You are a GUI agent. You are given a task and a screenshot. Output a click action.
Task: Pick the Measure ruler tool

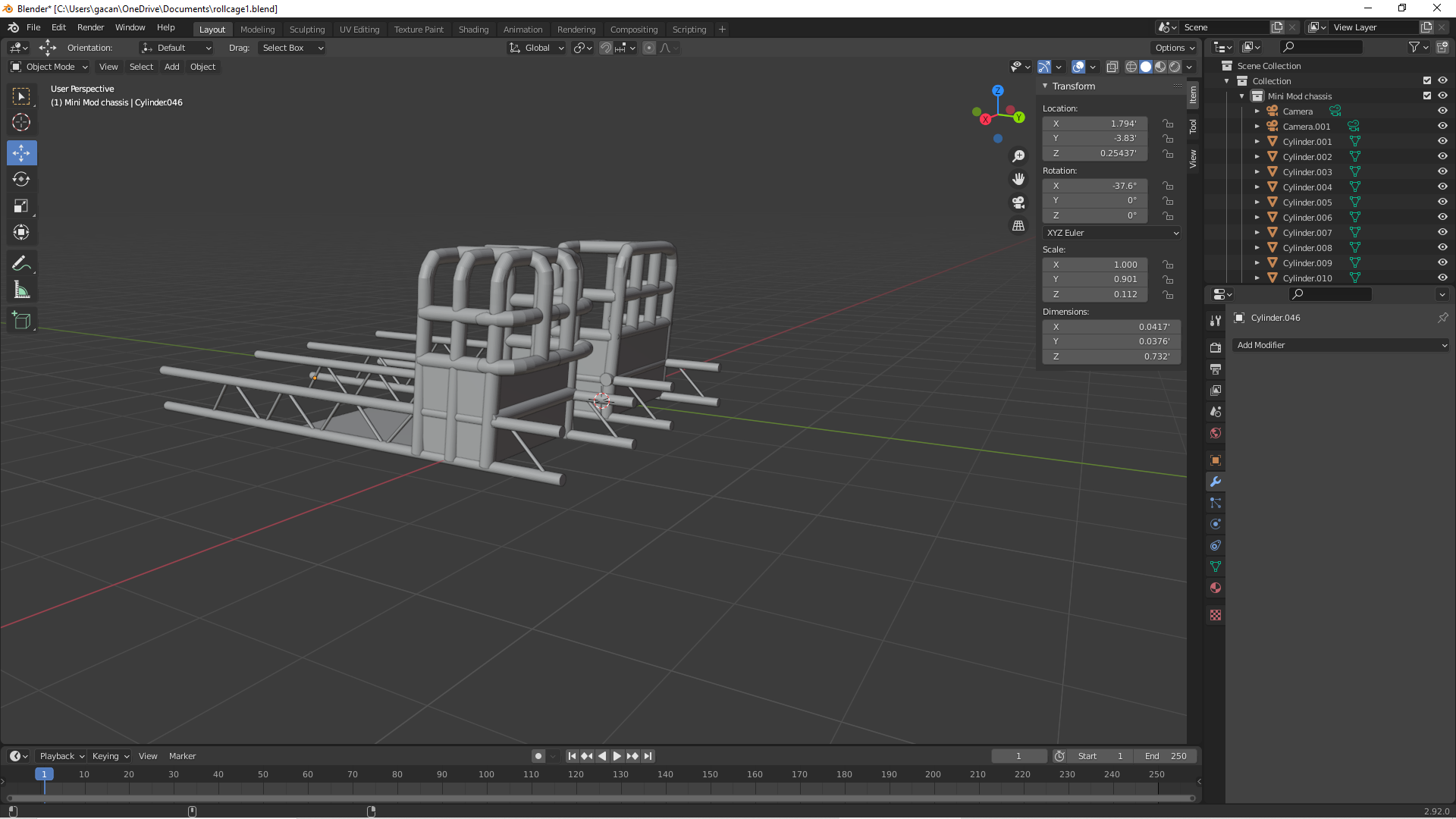21,290
